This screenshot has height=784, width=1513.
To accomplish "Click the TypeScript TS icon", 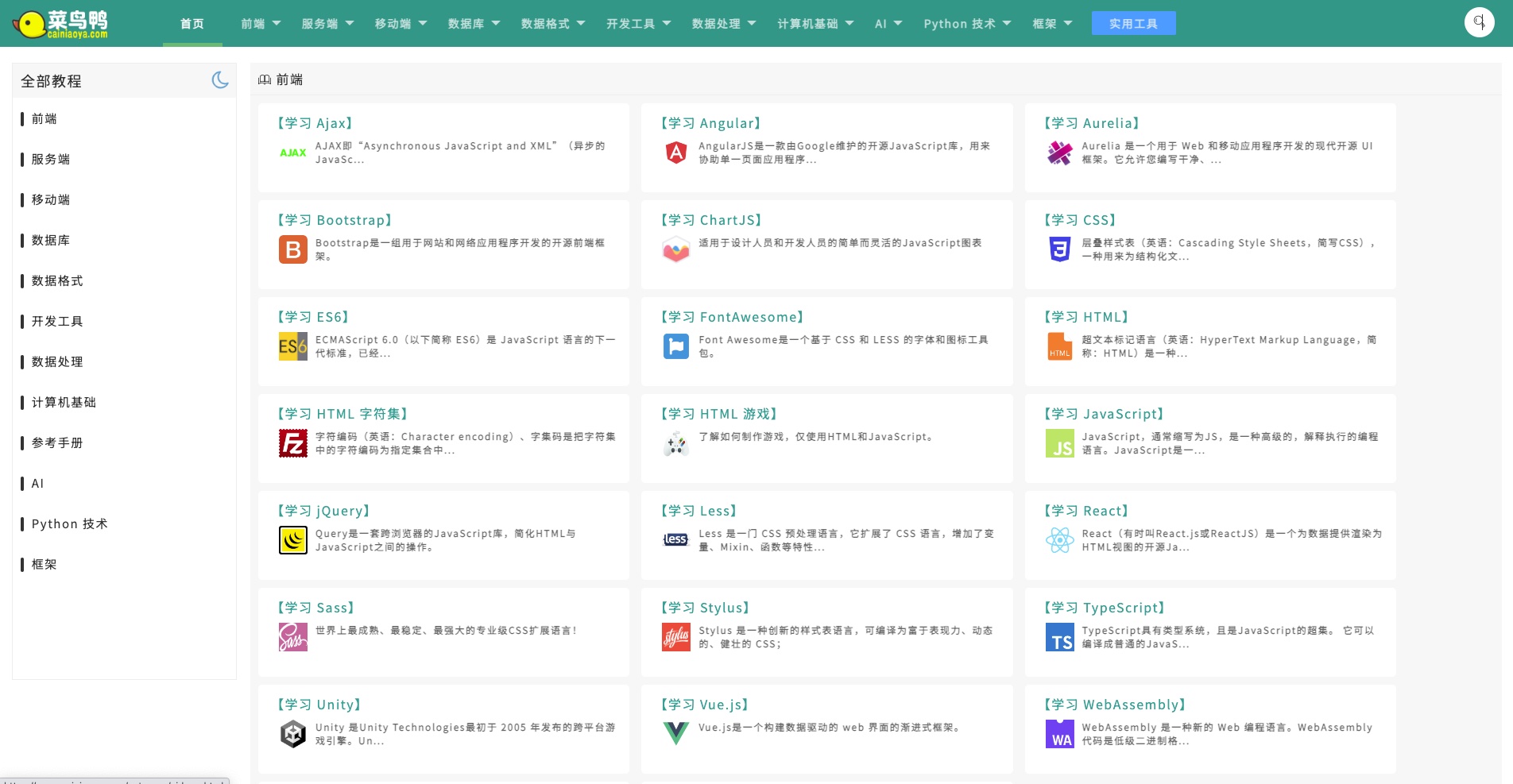I will [1059, 637].
